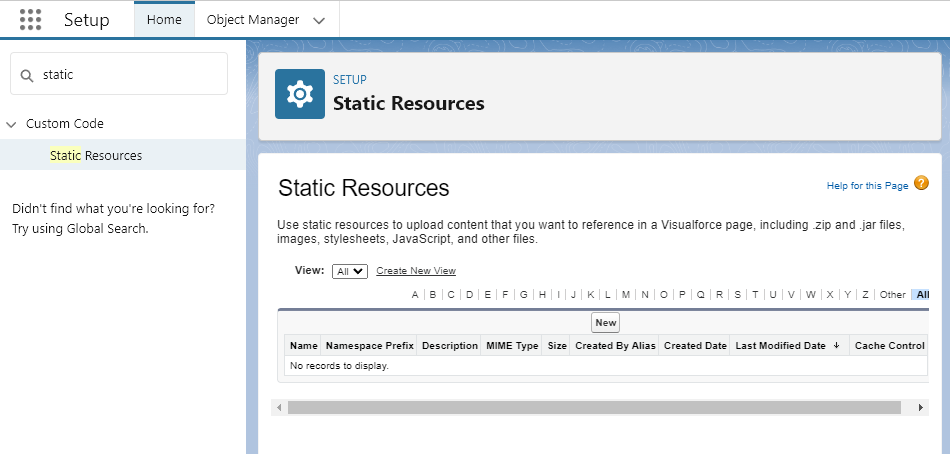The image size is (950, 454).
Task: Open the App Launcher grid icon
Action: [x=30, y=20]
